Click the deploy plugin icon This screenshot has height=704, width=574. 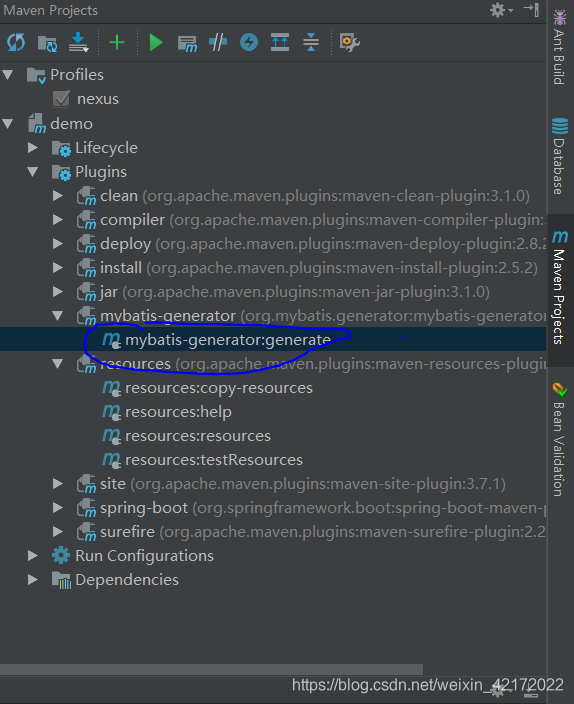click(86, 244)
